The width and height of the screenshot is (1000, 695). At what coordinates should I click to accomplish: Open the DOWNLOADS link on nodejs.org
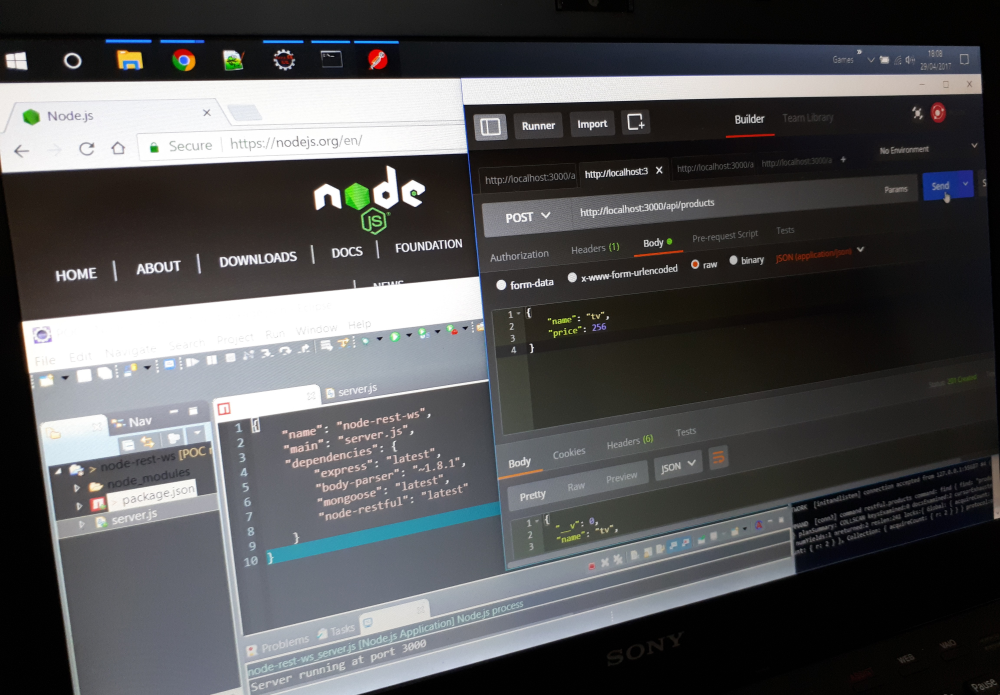[258, 259]
